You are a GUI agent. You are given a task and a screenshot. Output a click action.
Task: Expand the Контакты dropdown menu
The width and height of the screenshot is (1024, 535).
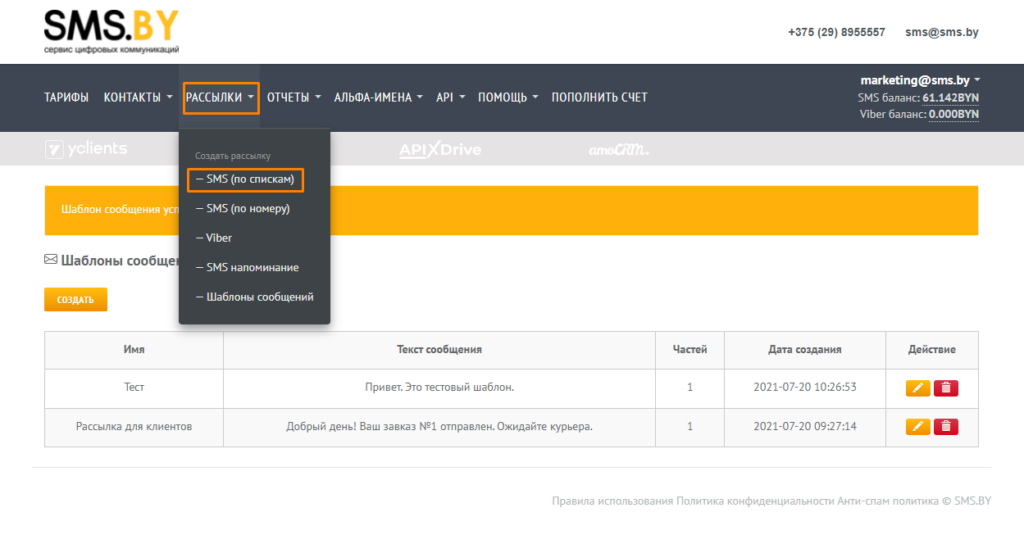[x=138, y=97]
